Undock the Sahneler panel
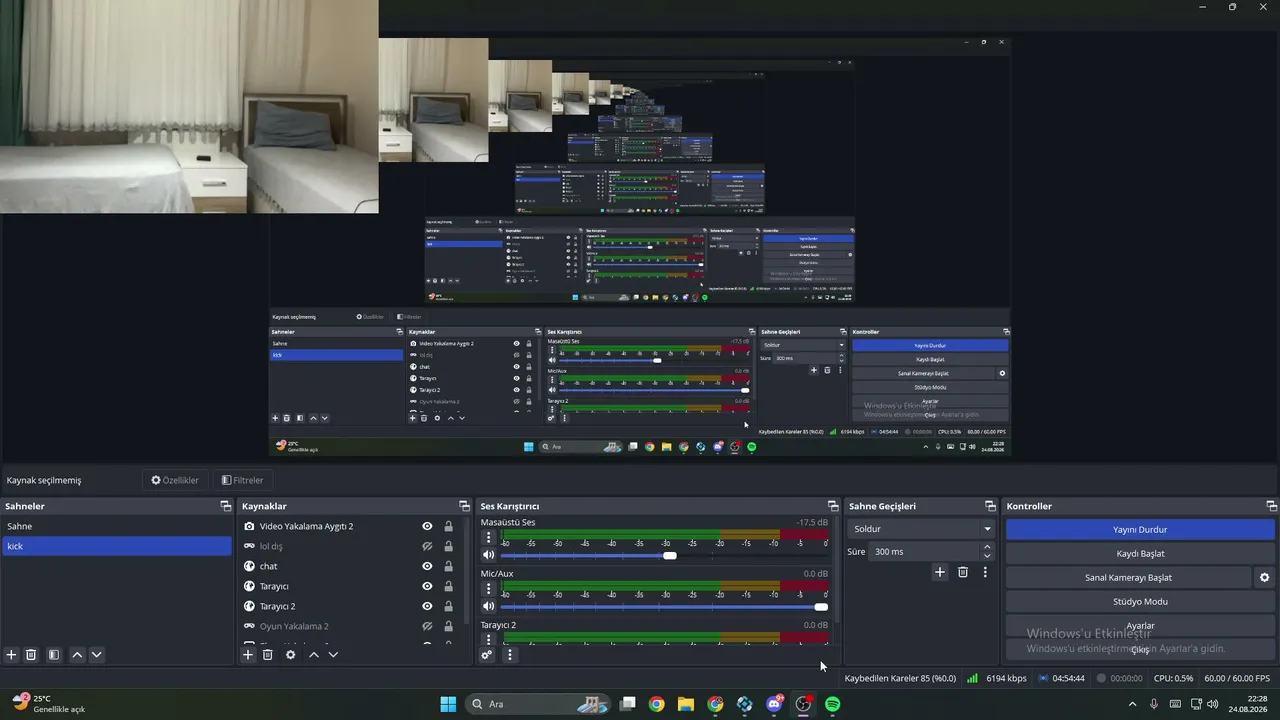1280x720 pixels. pyautogui.click(x=226, y=506)
